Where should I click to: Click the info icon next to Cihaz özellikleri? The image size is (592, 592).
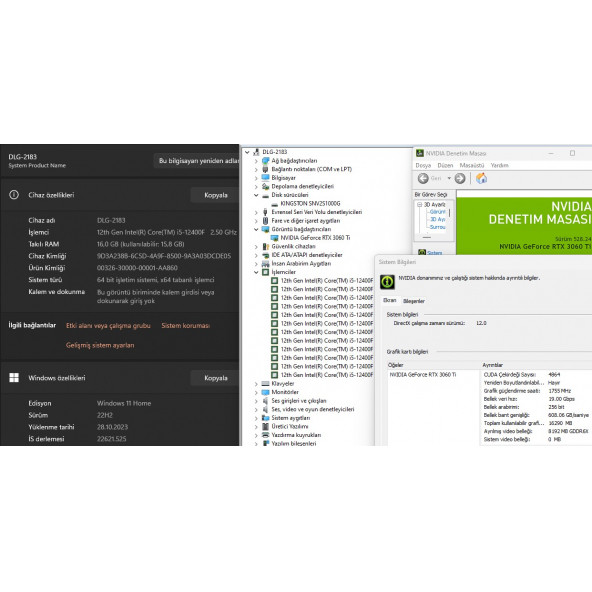pyautogui.click(x=14, y=195)
